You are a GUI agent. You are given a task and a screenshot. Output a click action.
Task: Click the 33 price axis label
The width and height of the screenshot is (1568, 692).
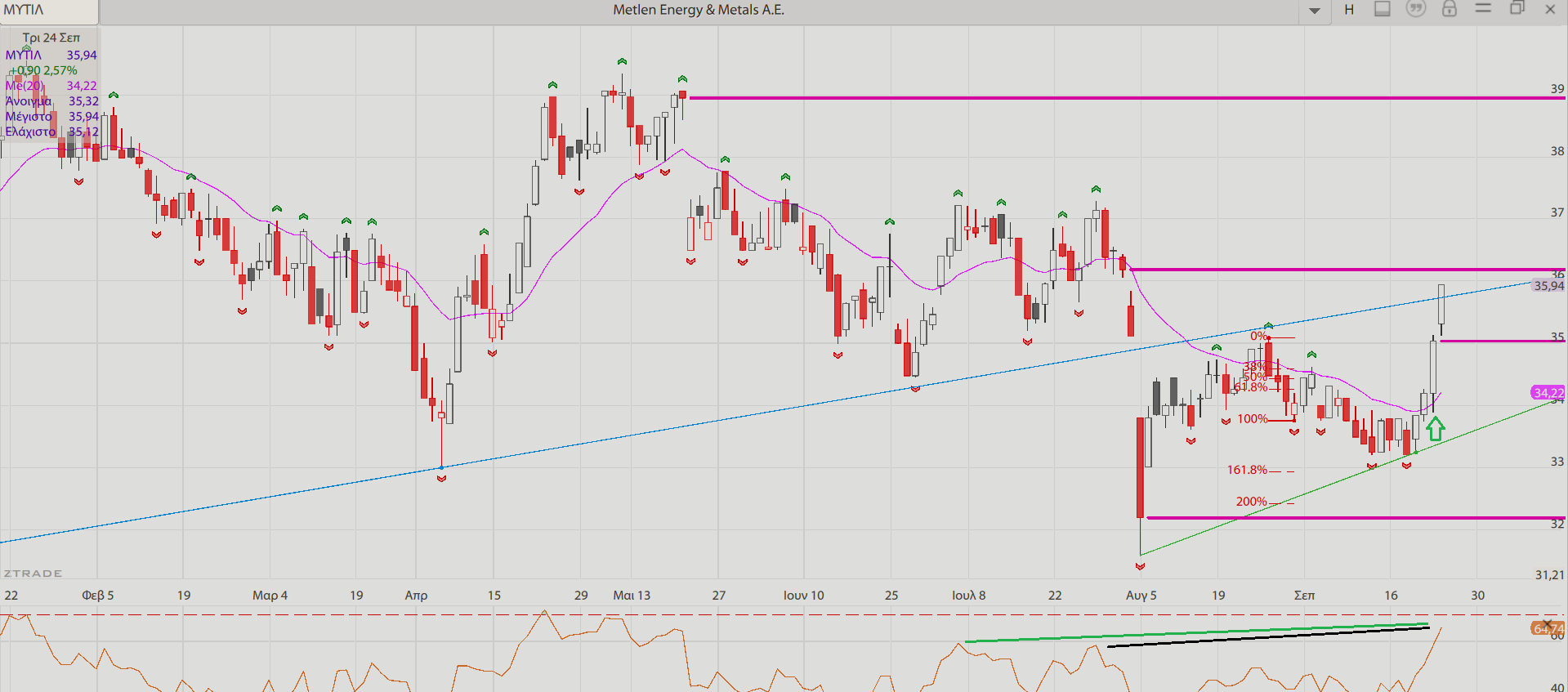point(1557,462)
